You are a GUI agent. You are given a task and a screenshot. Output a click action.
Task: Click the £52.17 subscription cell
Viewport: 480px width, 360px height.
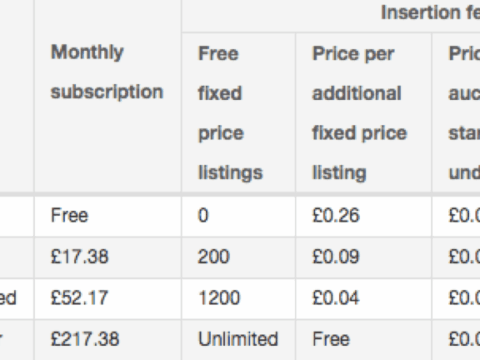coord(79,298)
